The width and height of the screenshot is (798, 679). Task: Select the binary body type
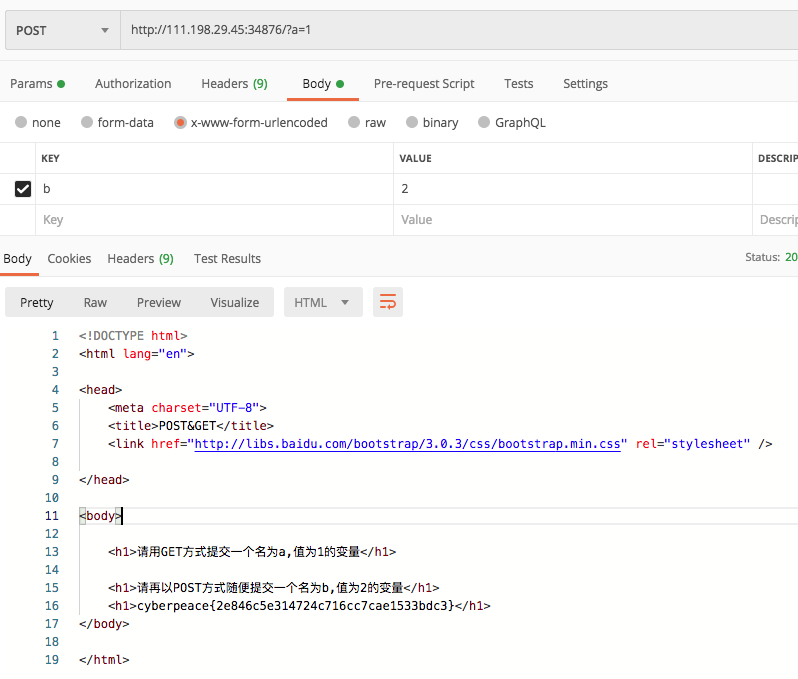click(x=432, y=123)
